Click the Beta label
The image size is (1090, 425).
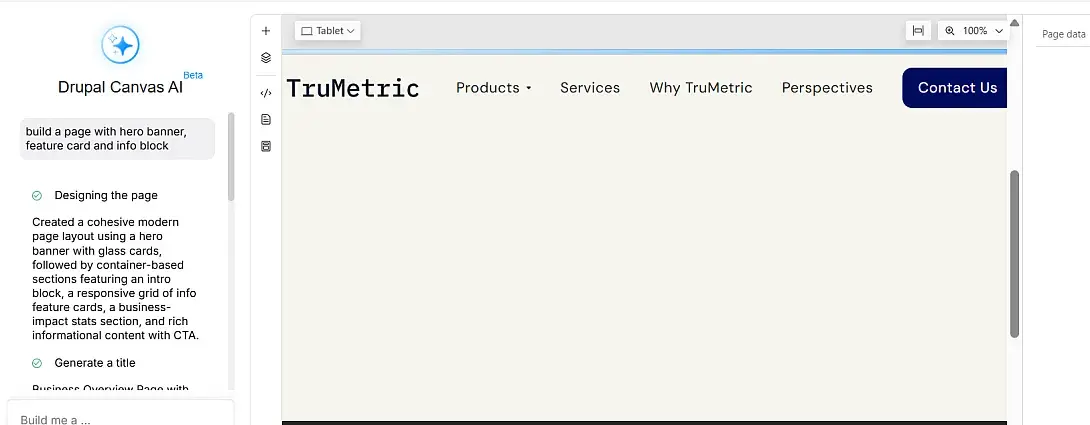(x=193, y=75)
